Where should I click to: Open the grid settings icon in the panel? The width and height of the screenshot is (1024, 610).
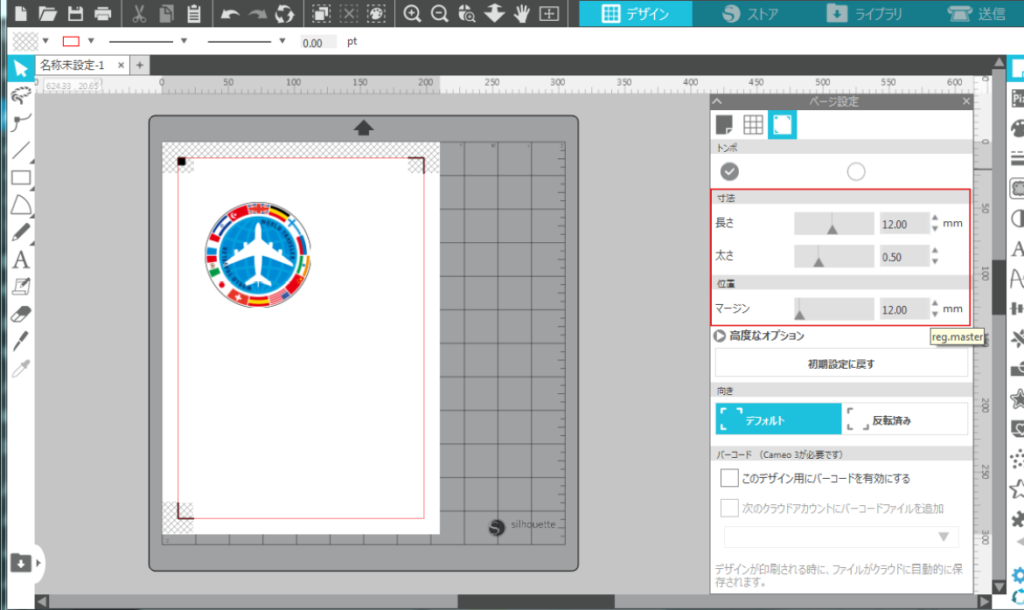pos(753,124)
